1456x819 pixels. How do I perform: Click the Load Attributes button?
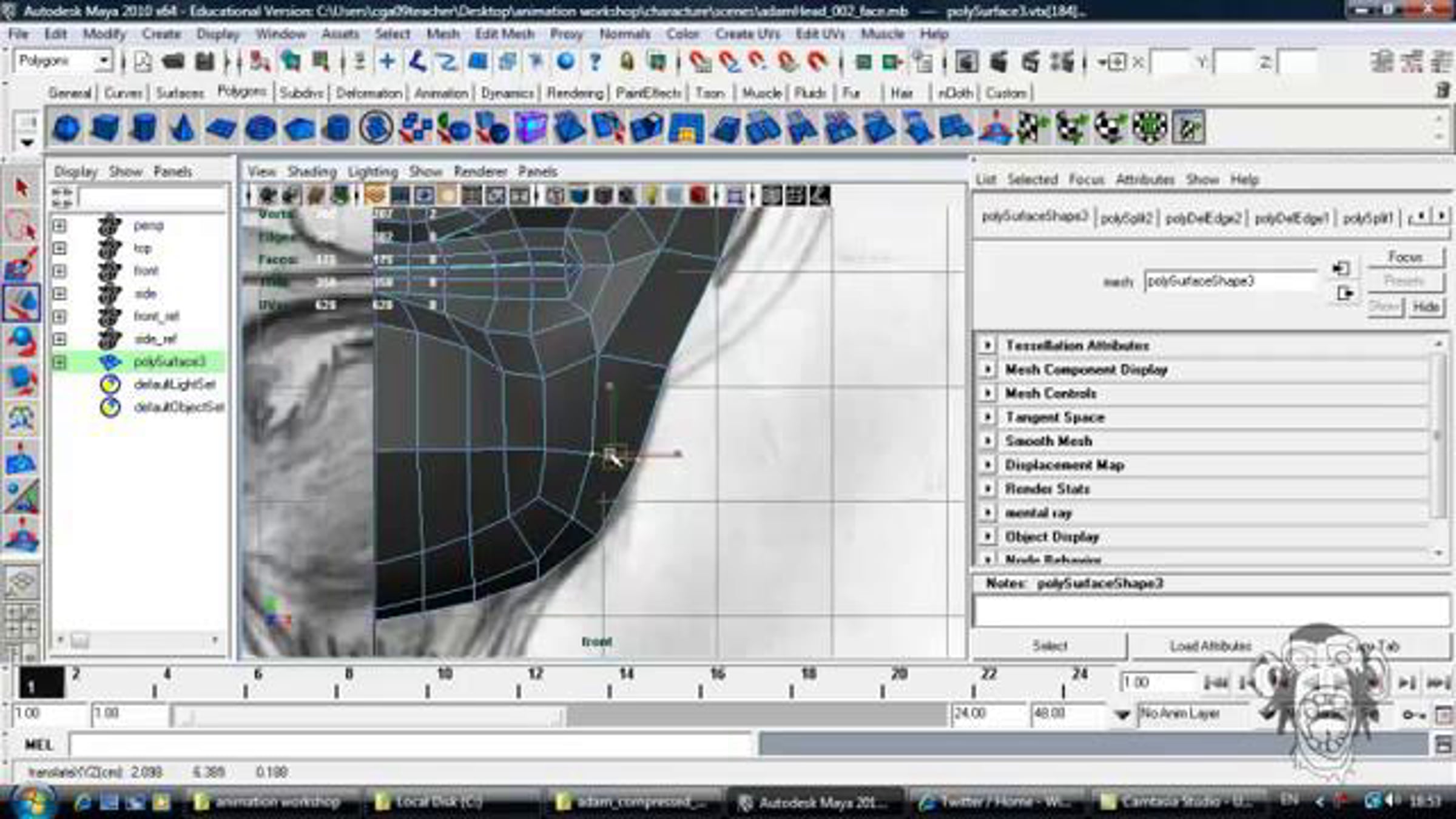click(x=1210, y=646)
